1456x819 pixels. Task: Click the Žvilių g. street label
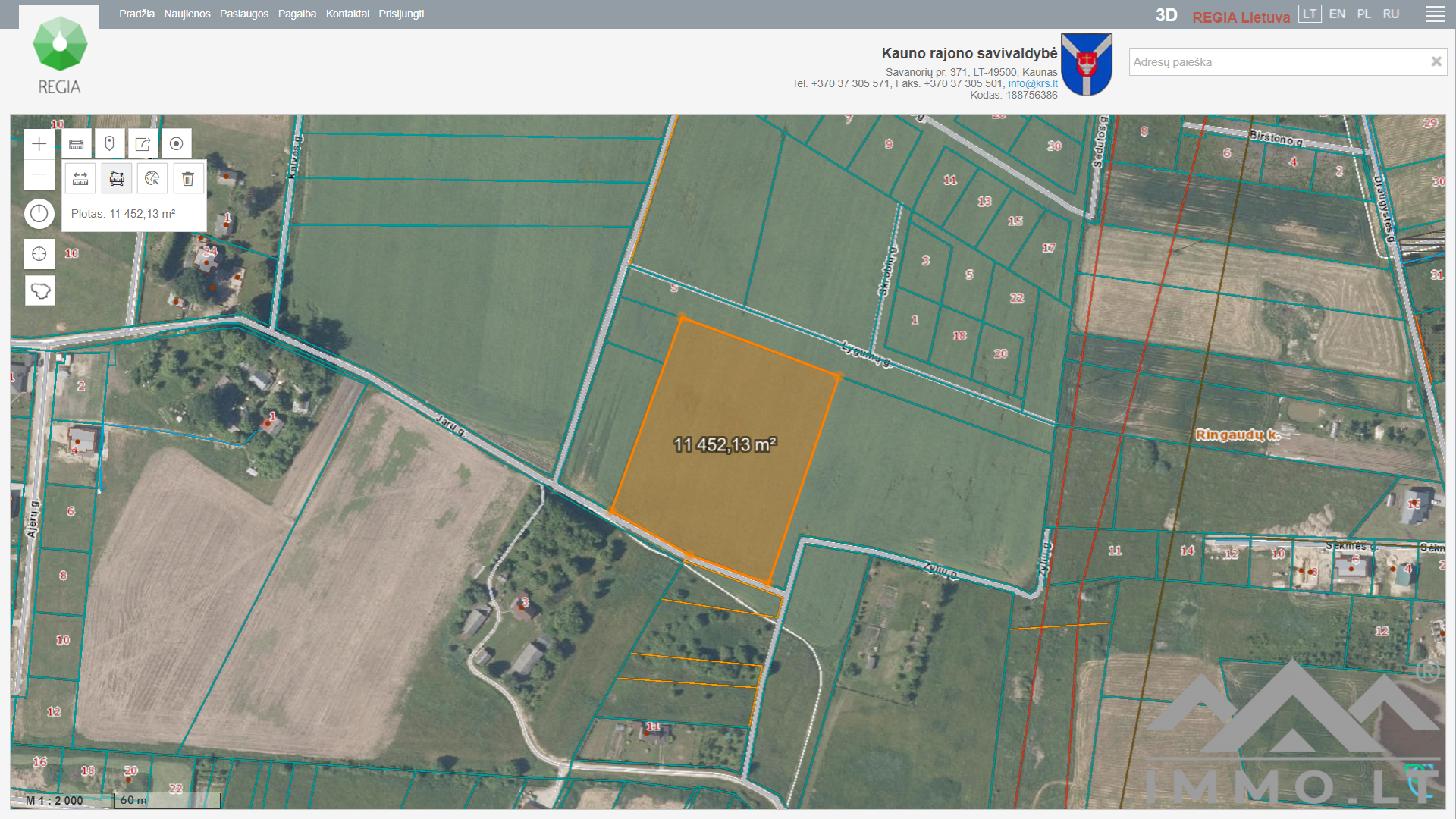(x=941, y=570)
